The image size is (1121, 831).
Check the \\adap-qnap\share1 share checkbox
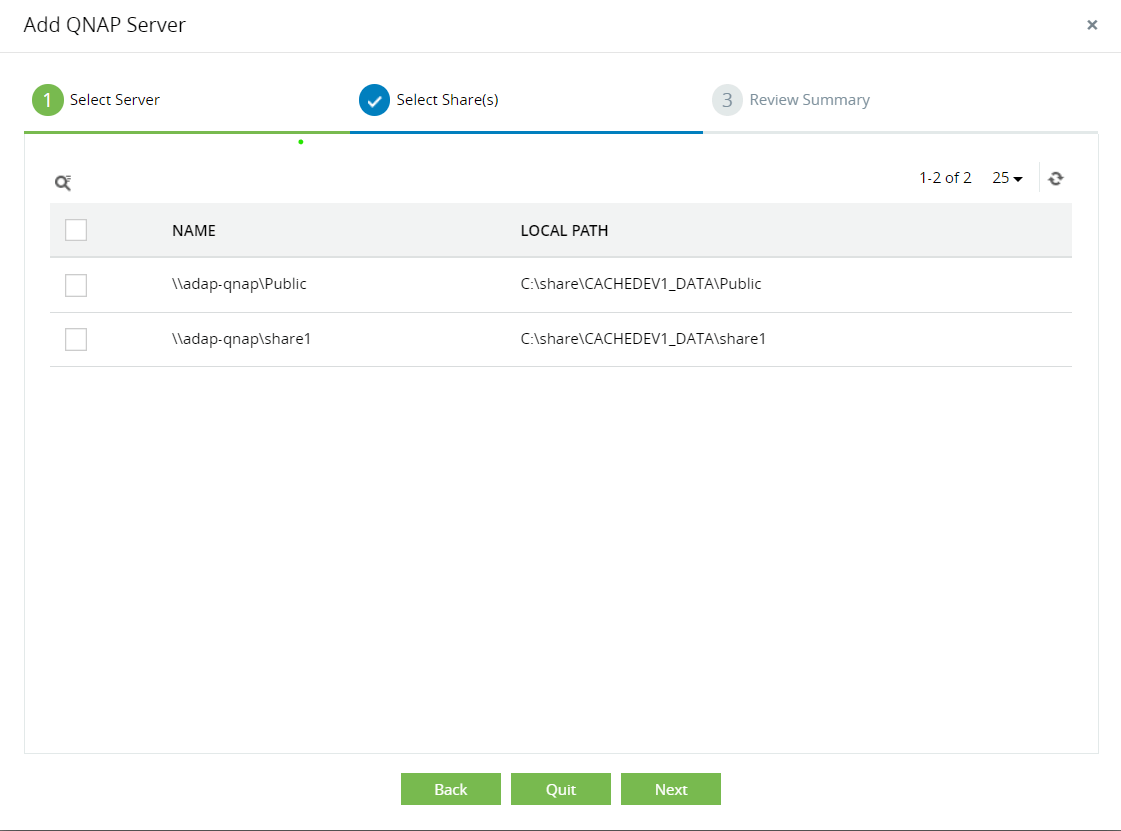(76, 339)
